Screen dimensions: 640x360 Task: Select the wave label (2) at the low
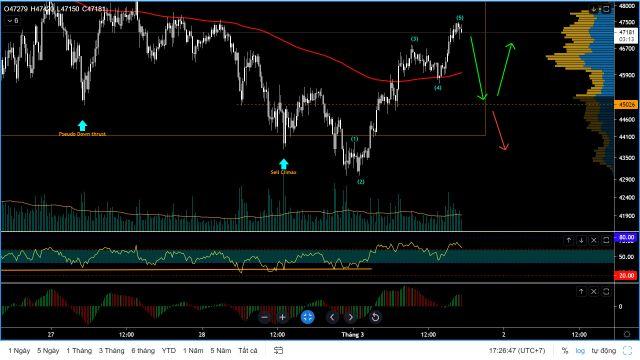[361, 182]
